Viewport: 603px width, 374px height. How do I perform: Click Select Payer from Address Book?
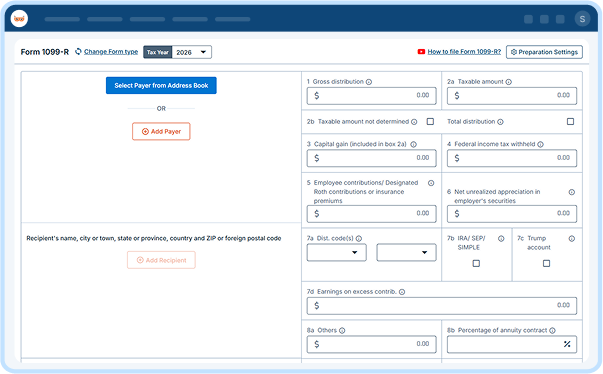point(161,85)
